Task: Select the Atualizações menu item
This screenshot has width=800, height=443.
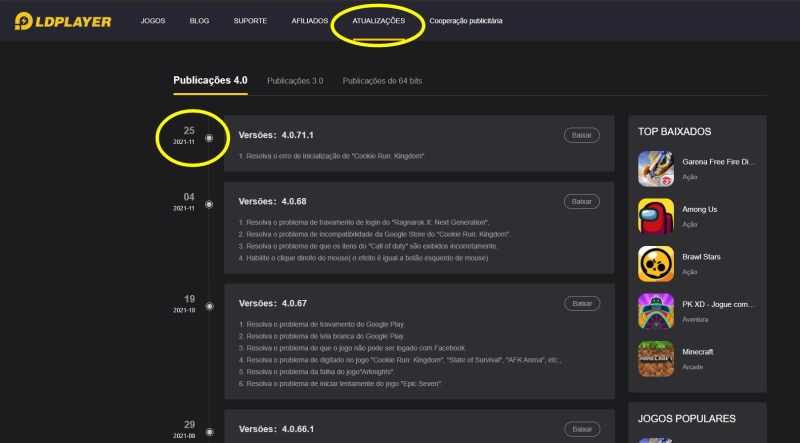Action: (378, 21)
